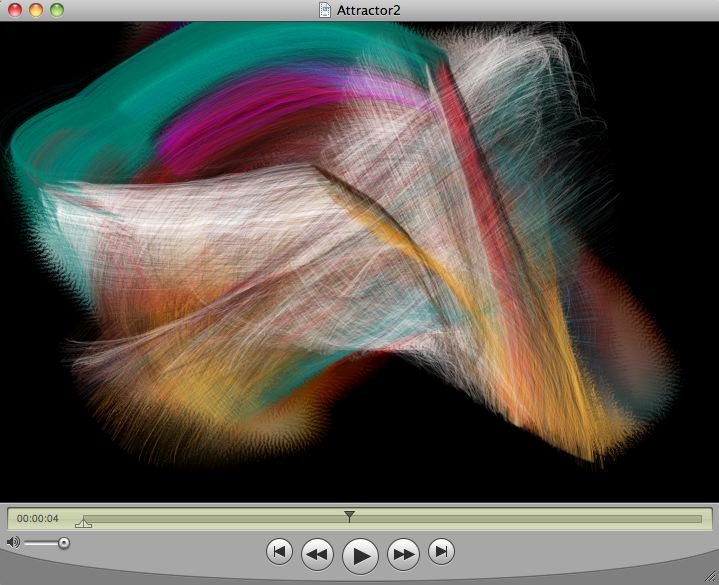Image resolution: width=719 pixels, height=585 pixels.
Task: Click the resize grip in window corner
Action: coord(710,576)
